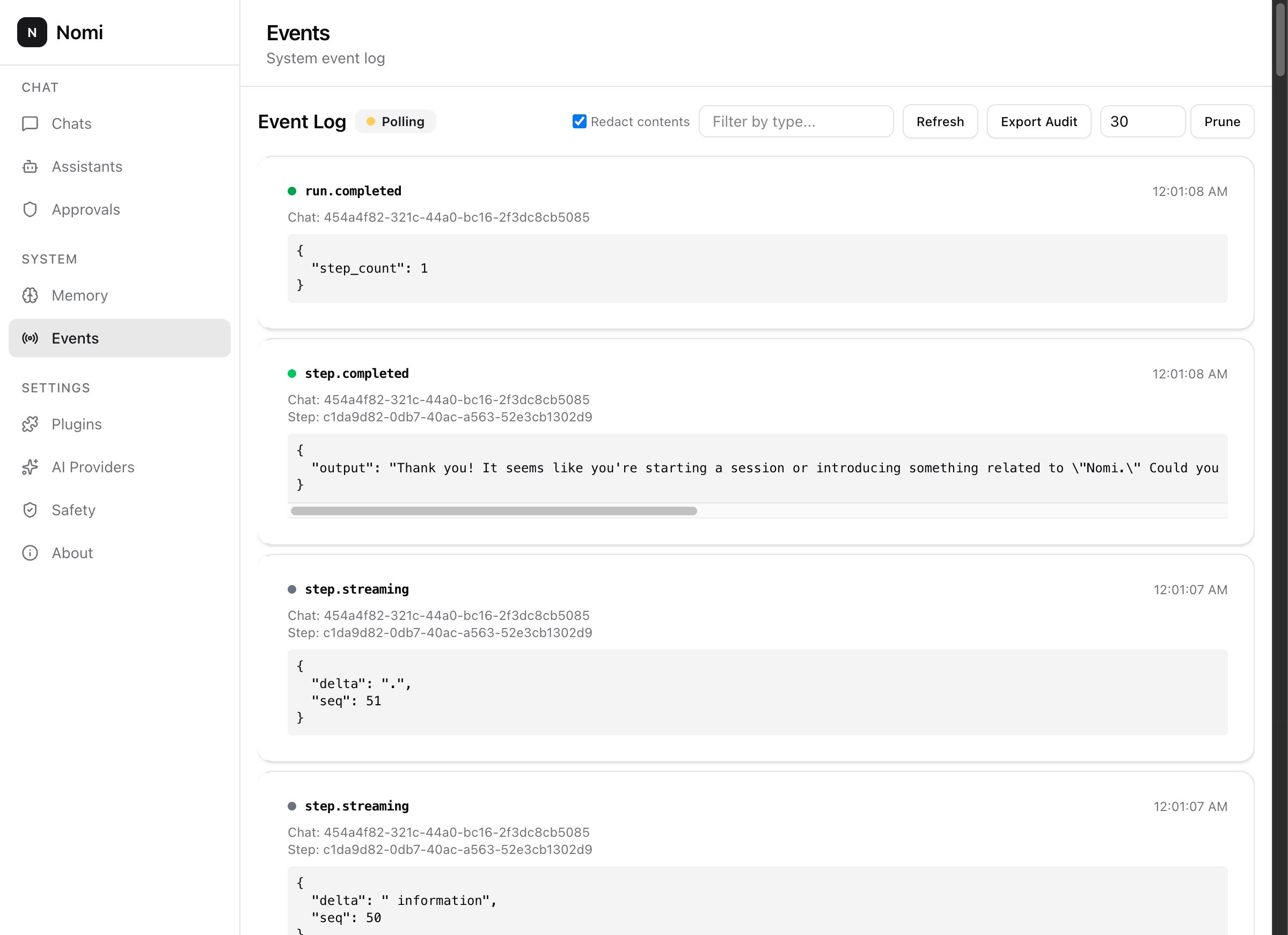
Task: Open AI Providers settings
Action: click(120, 467)
